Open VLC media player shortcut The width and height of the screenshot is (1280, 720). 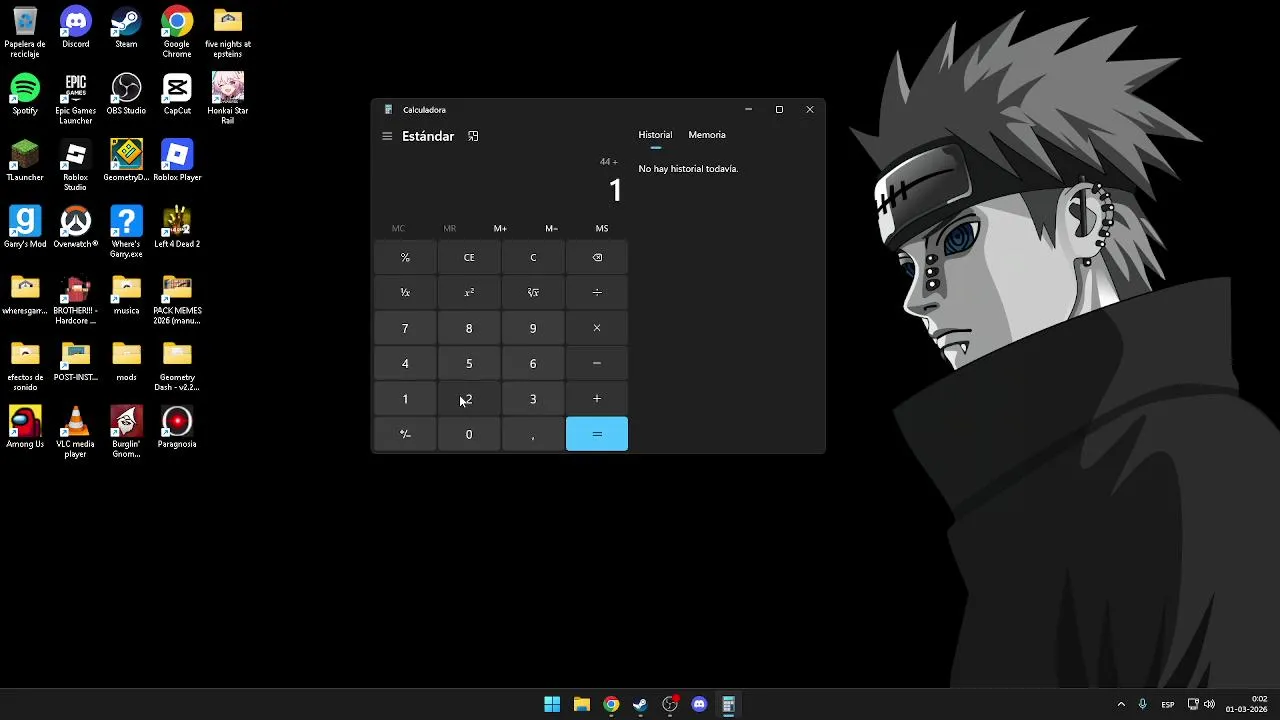75,432
